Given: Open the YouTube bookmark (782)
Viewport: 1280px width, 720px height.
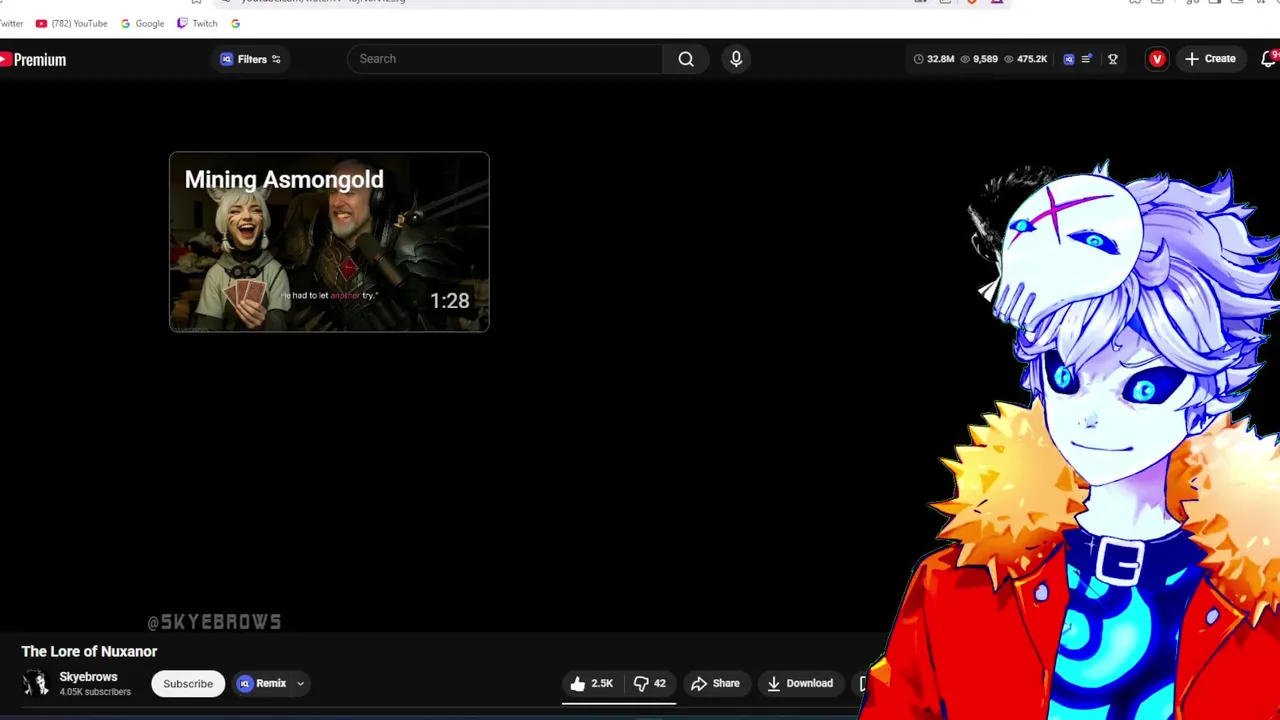Looking at the screenshot, I should (71, 23).
